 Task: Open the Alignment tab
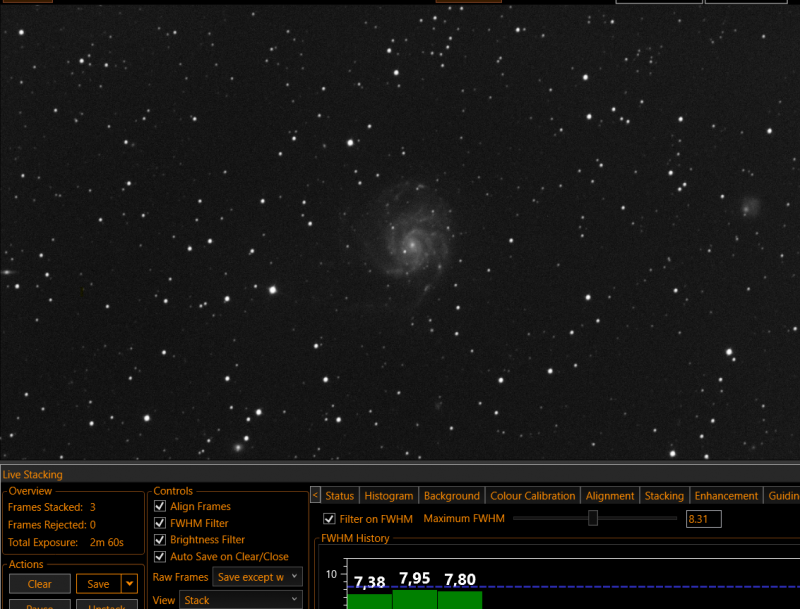[610, 496]
